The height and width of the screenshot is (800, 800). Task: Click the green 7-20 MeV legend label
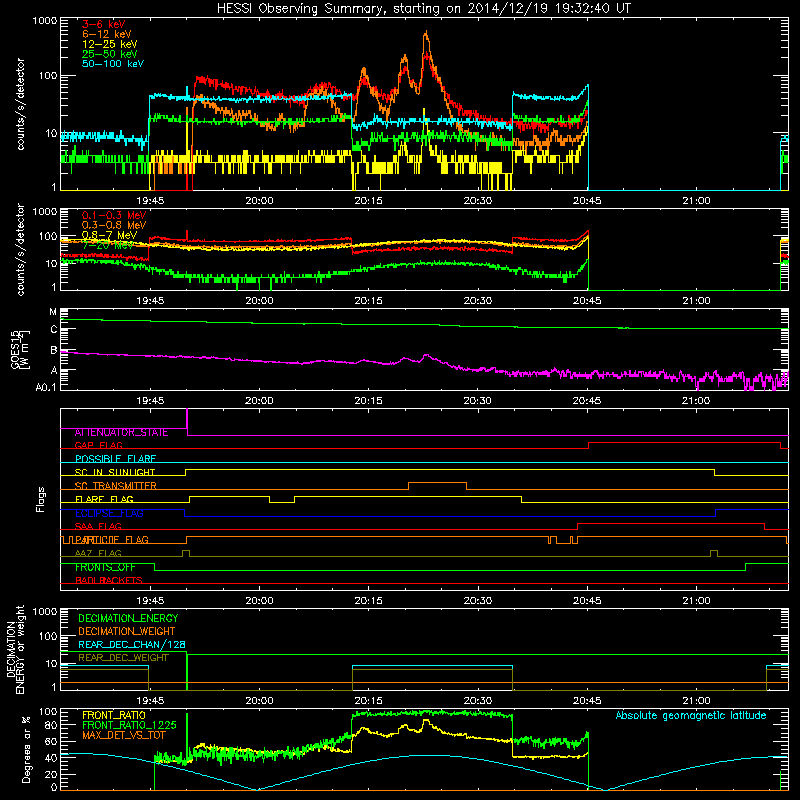108,245
